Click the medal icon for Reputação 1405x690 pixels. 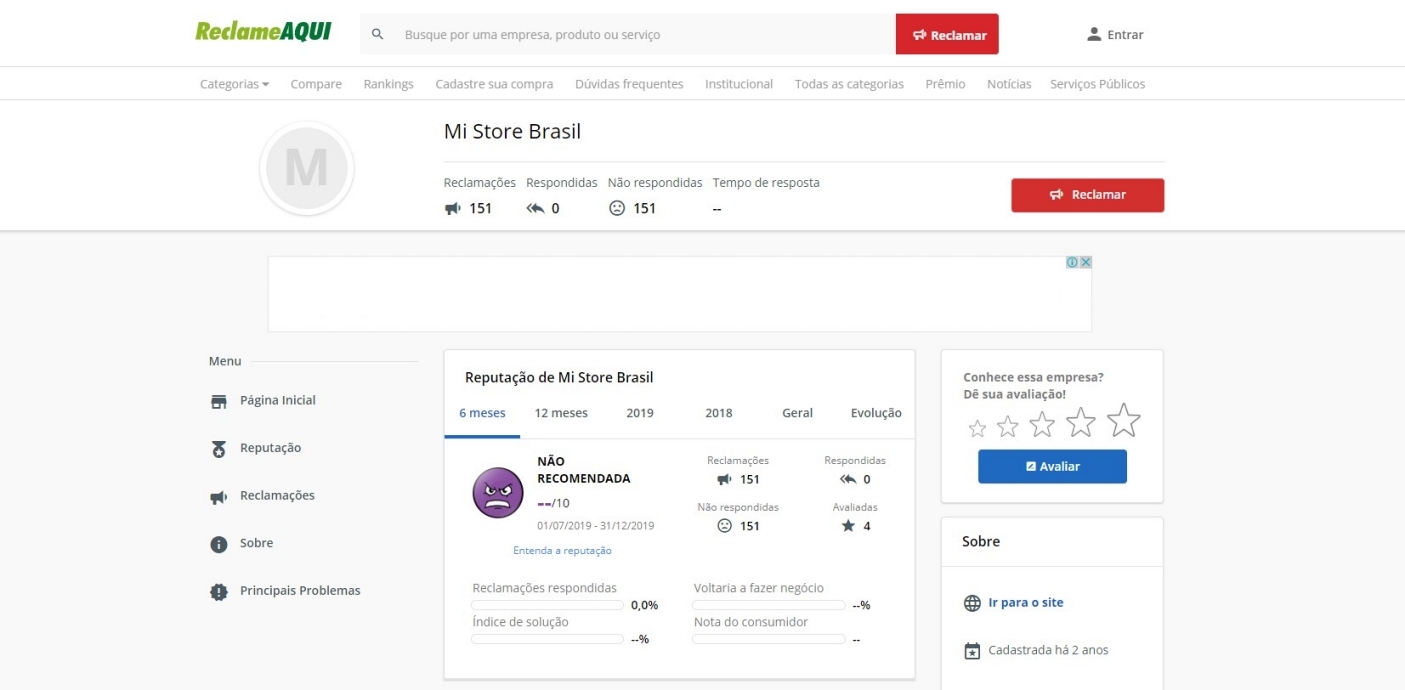219,449
